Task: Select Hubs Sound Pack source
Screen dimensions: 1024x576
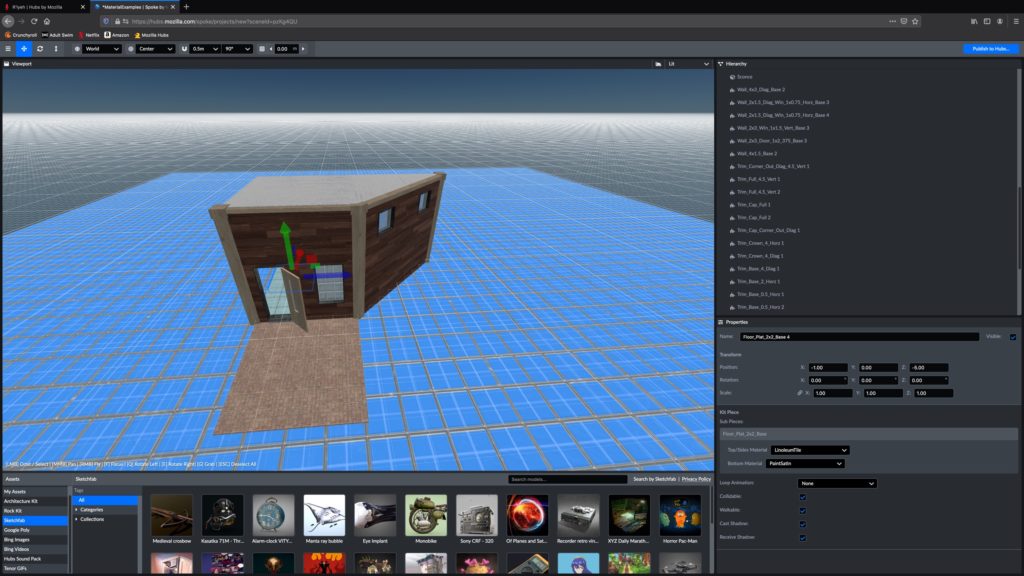Action: [34, 559]
